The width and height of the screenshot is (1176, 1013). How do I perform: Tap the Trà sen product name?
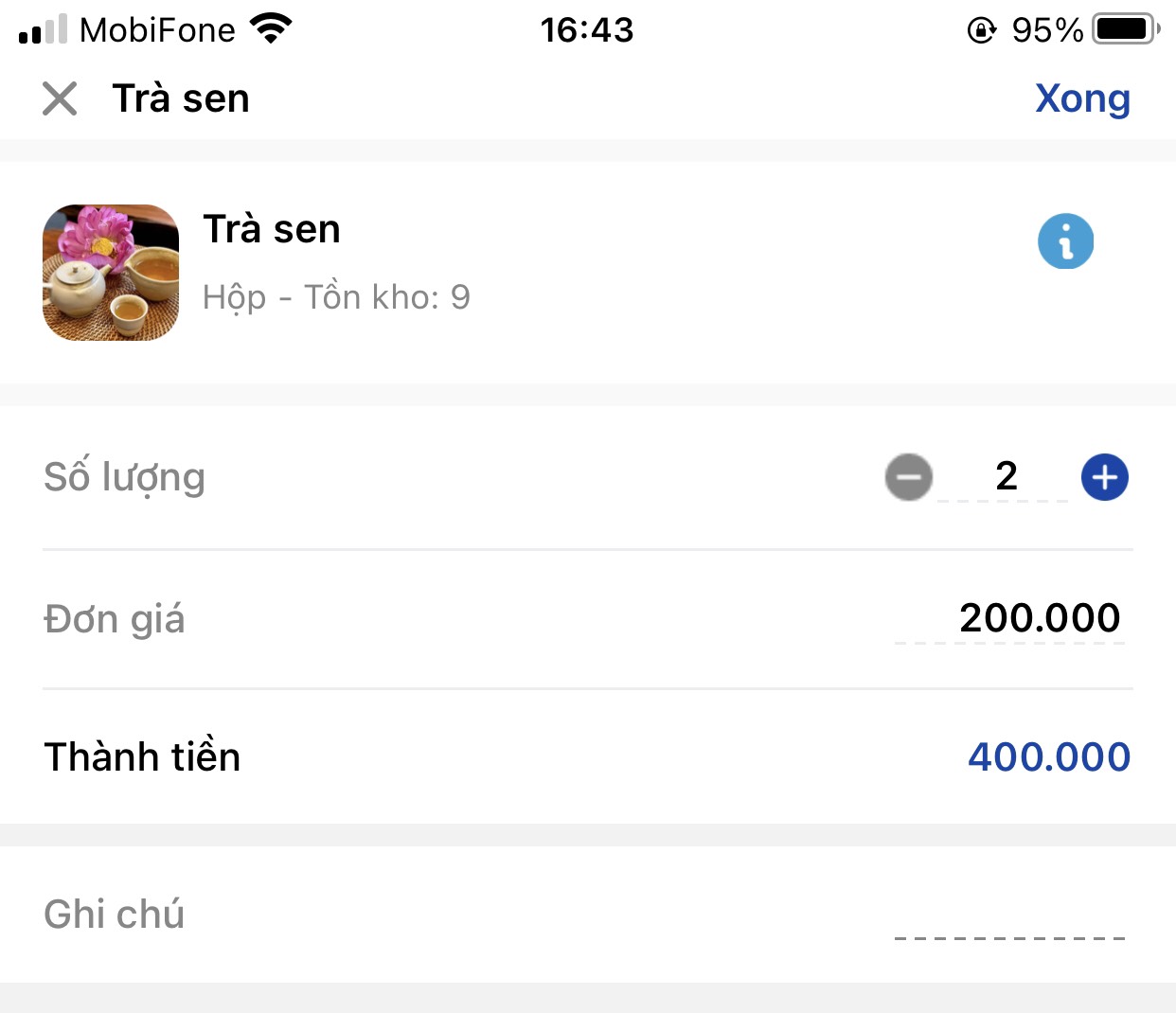coord(272,229)
